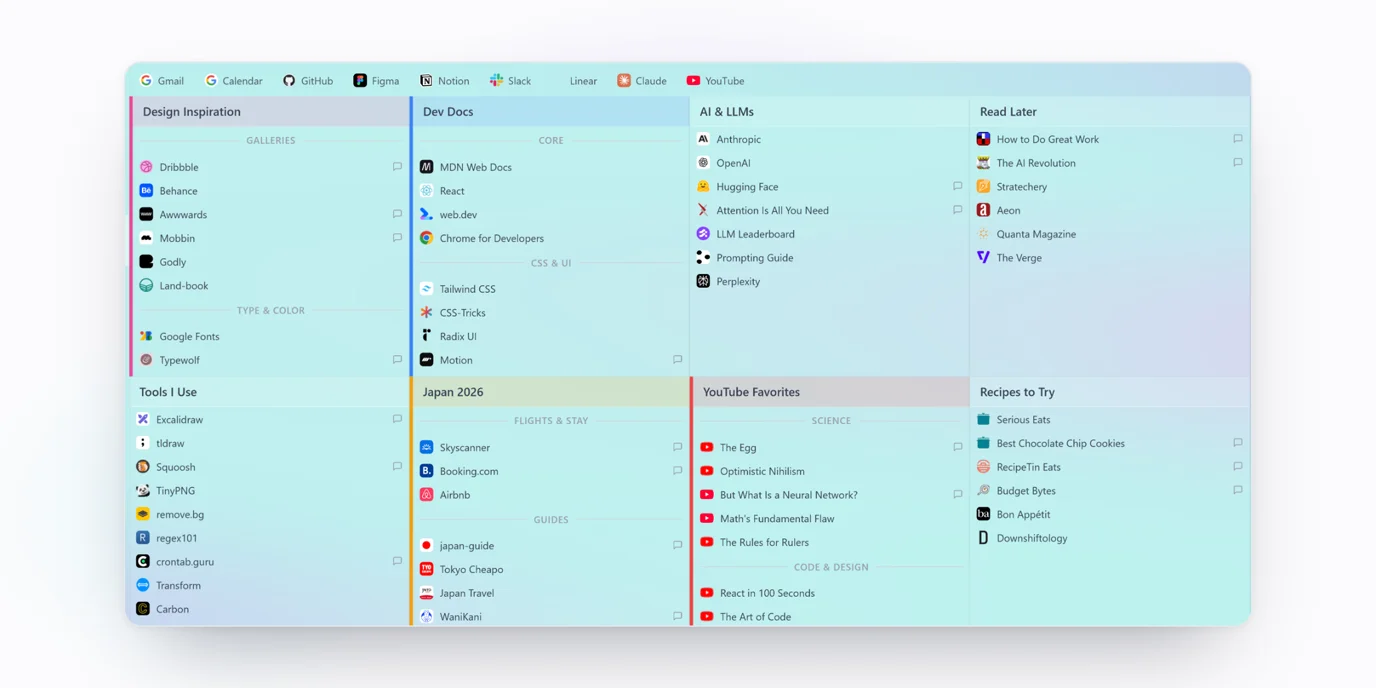
Task: Click the Behance icon in Galleries
Action: point(146,191)
